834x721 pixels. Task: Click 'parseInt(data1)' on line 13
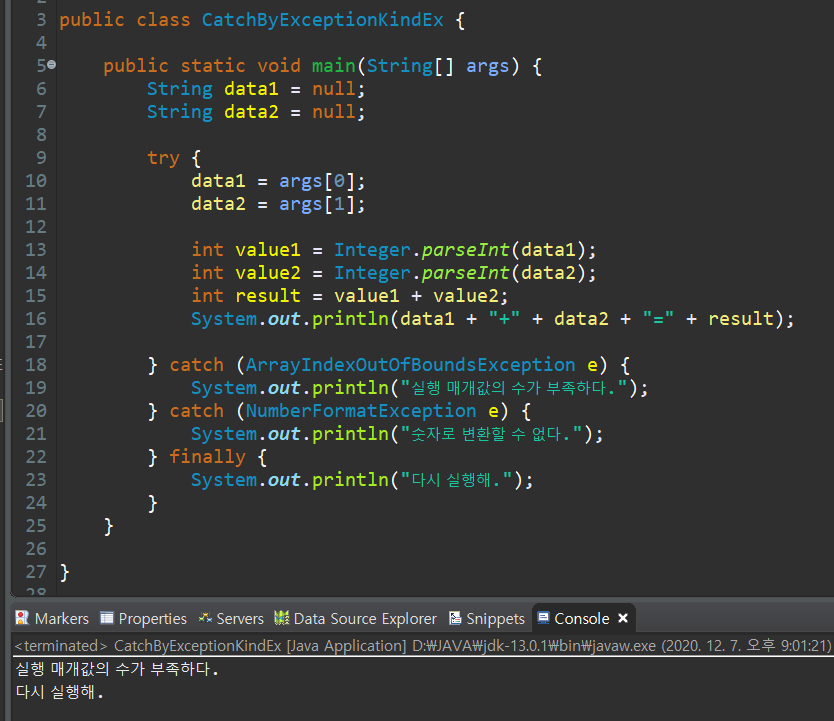coord(504,250)
